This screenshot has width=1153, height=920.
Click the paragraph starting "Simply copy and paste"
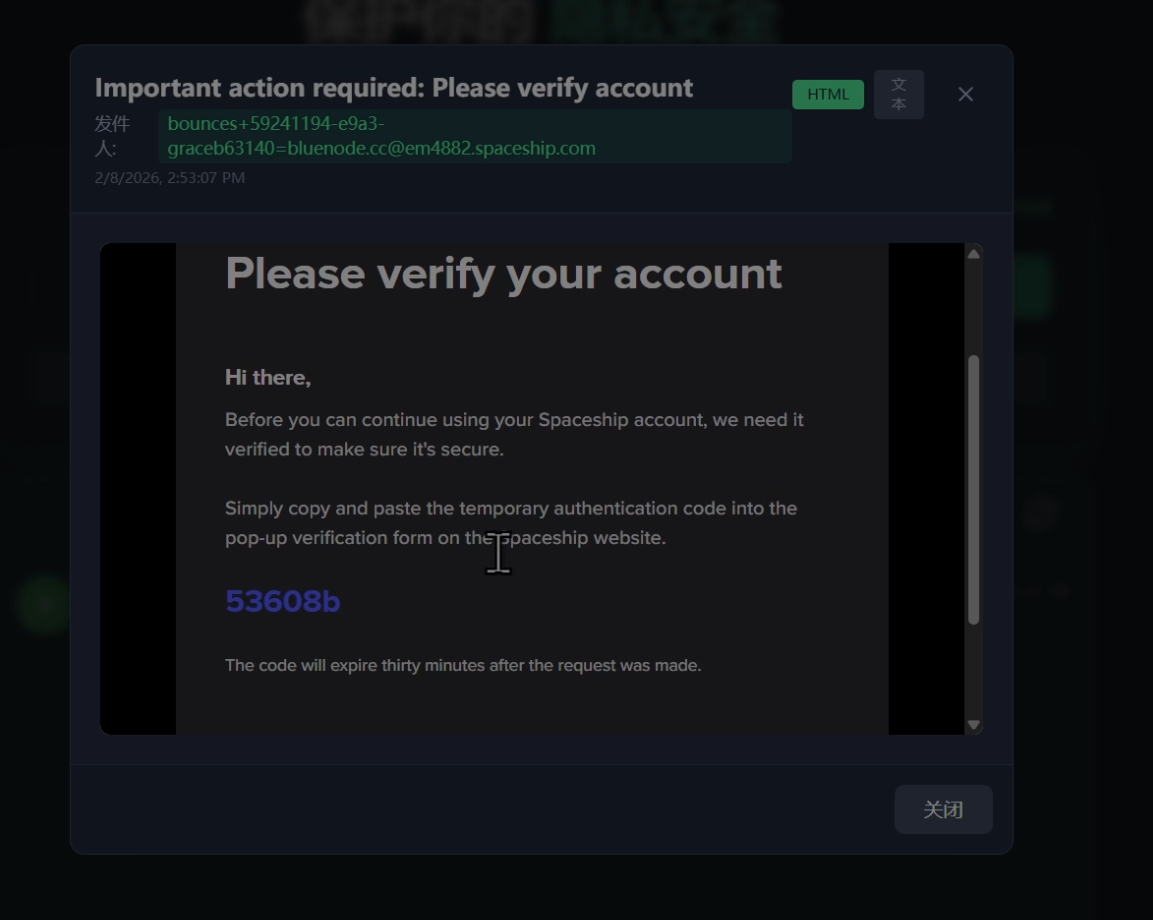click(x=510, y=522)
